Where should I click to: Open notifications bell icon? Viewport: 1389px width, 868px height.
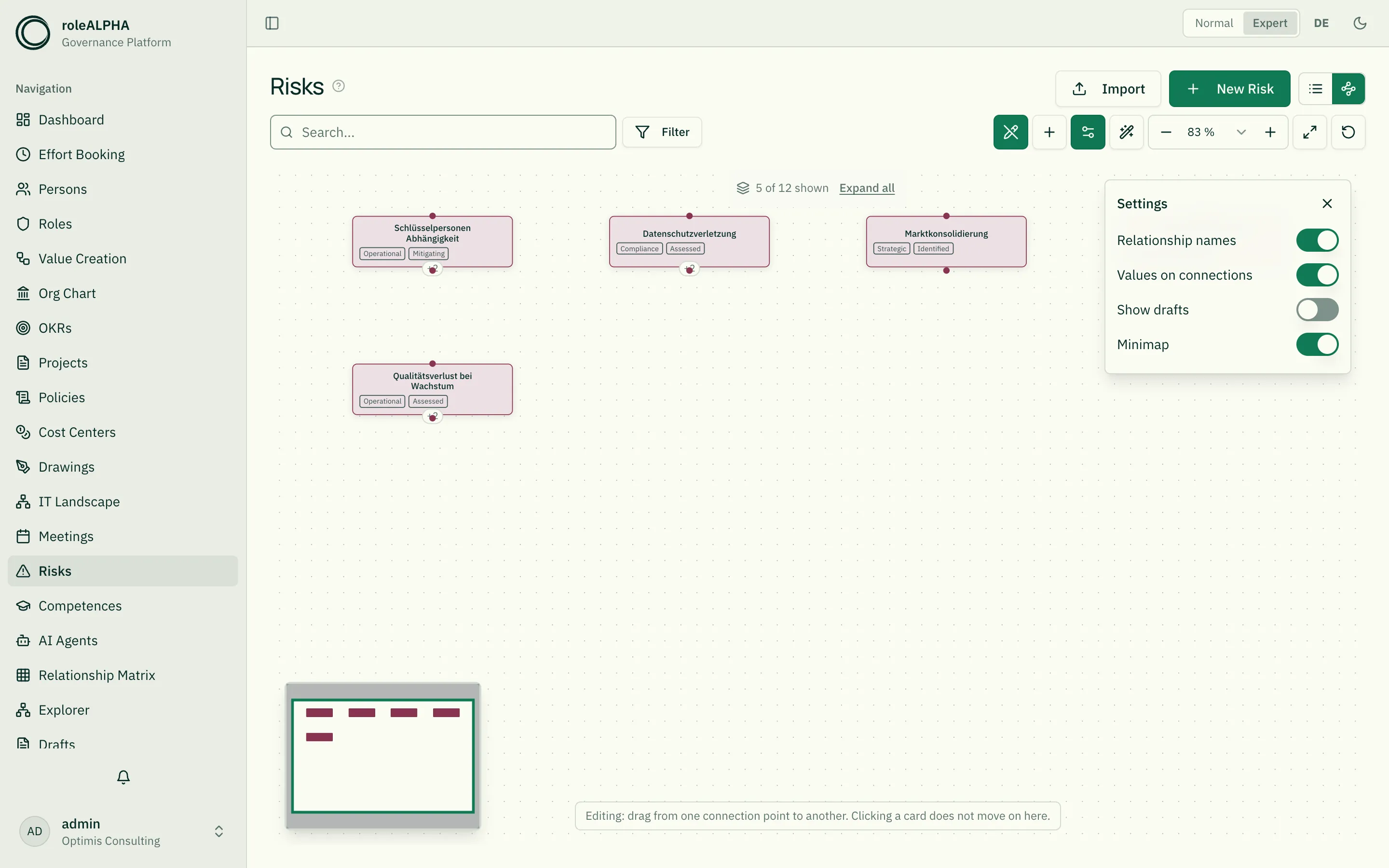(x=123, y=777)
